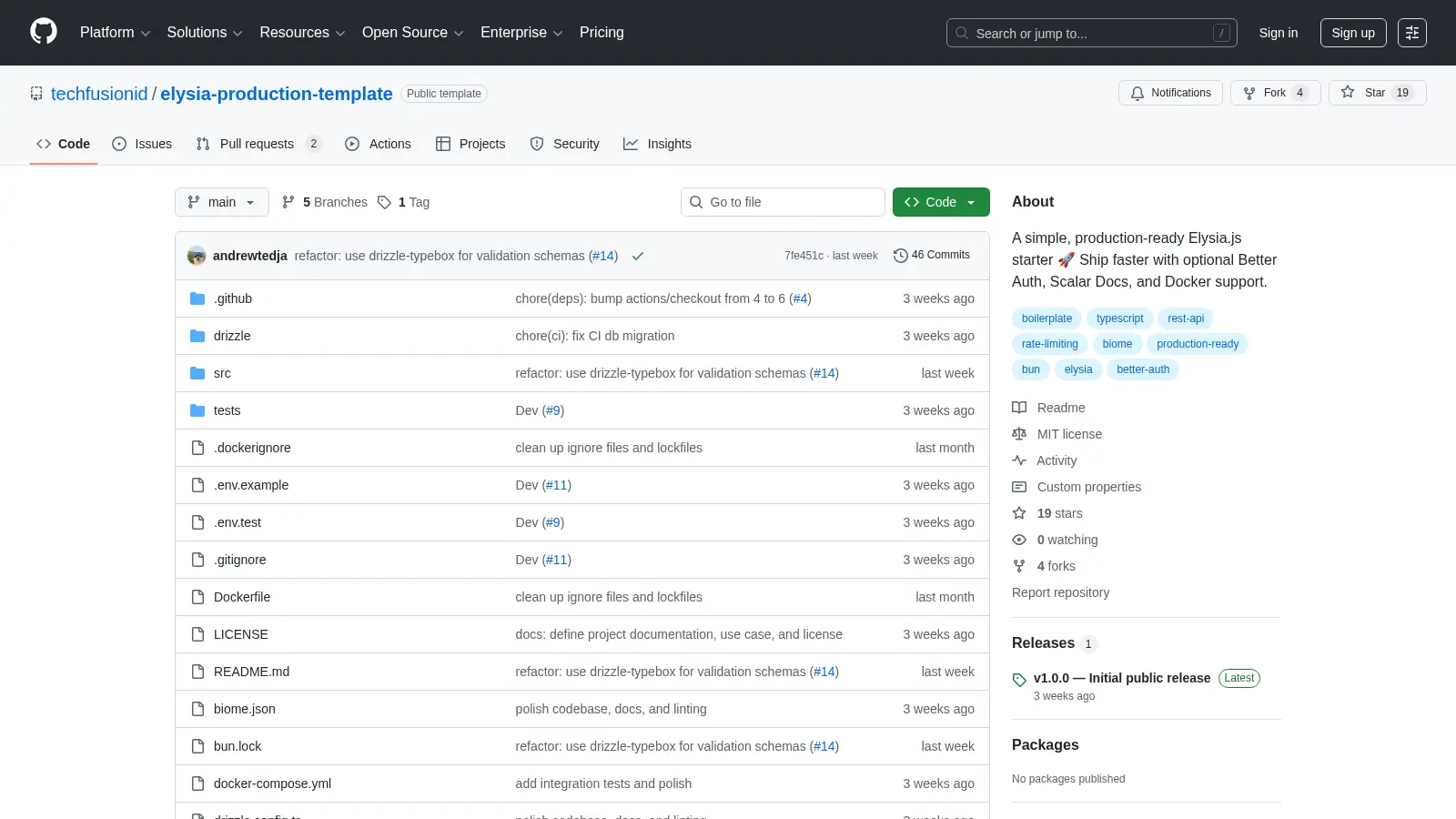
Task: Open the 19 stars link
Action: pos(1059,513)
